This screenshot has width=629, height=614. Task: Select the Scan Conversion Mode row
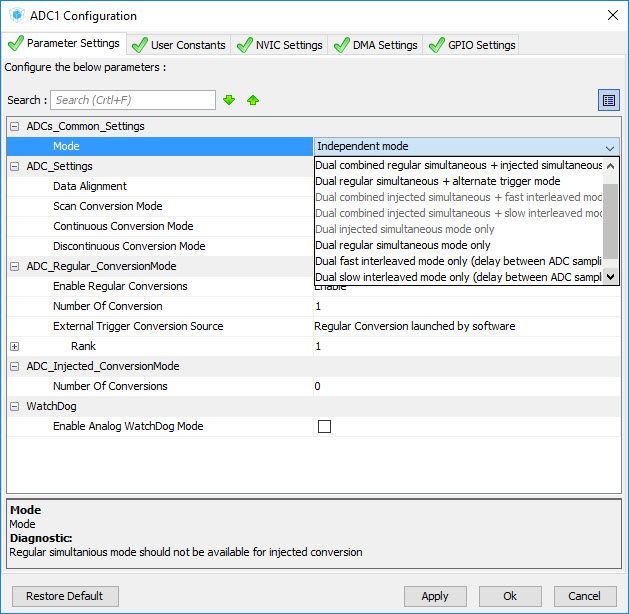160,206
